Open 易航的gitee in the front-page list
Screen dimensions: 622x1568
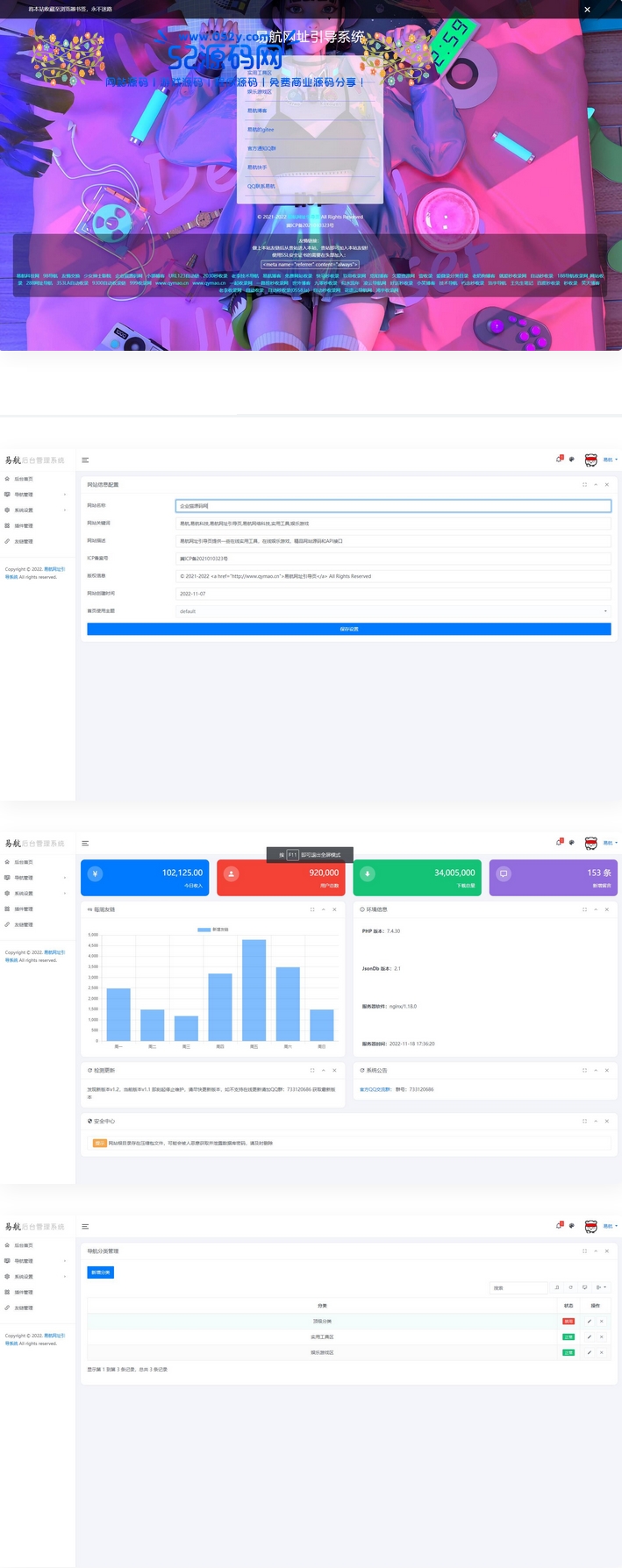tap(261, 130)
